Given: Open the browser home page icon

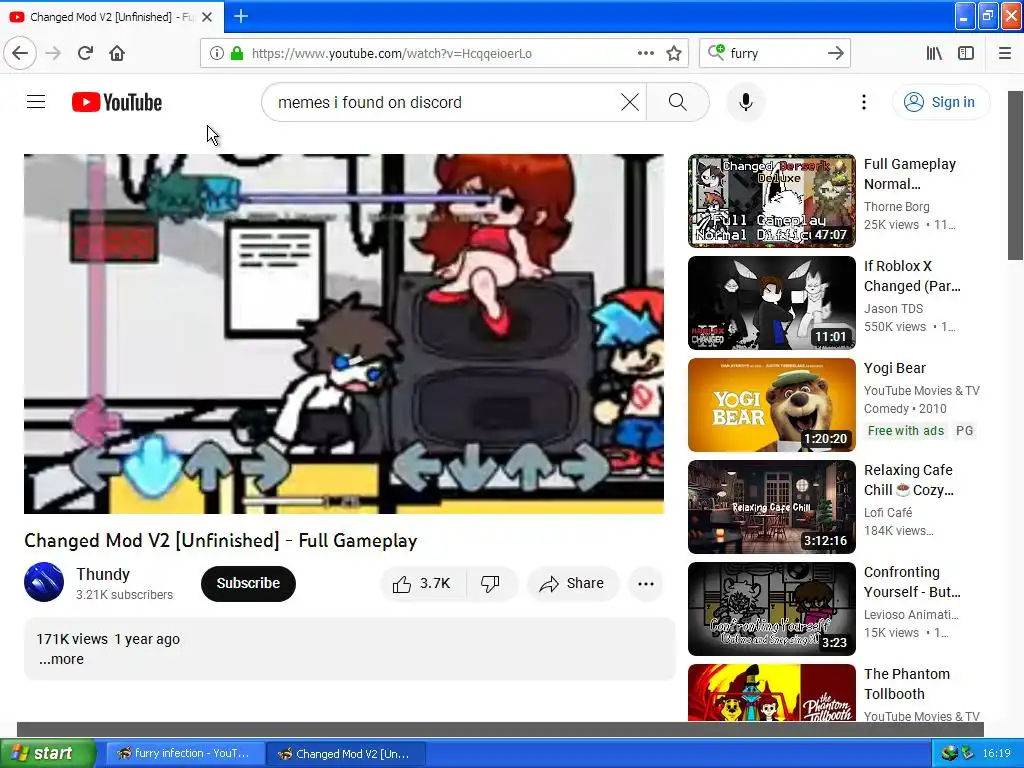Looking at the screenshot, I should click(117, 54).
